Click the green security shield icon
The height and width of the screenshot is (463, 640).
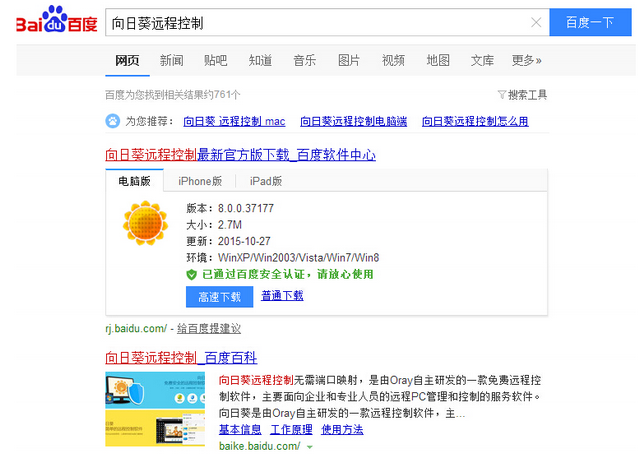coord(192,274)
